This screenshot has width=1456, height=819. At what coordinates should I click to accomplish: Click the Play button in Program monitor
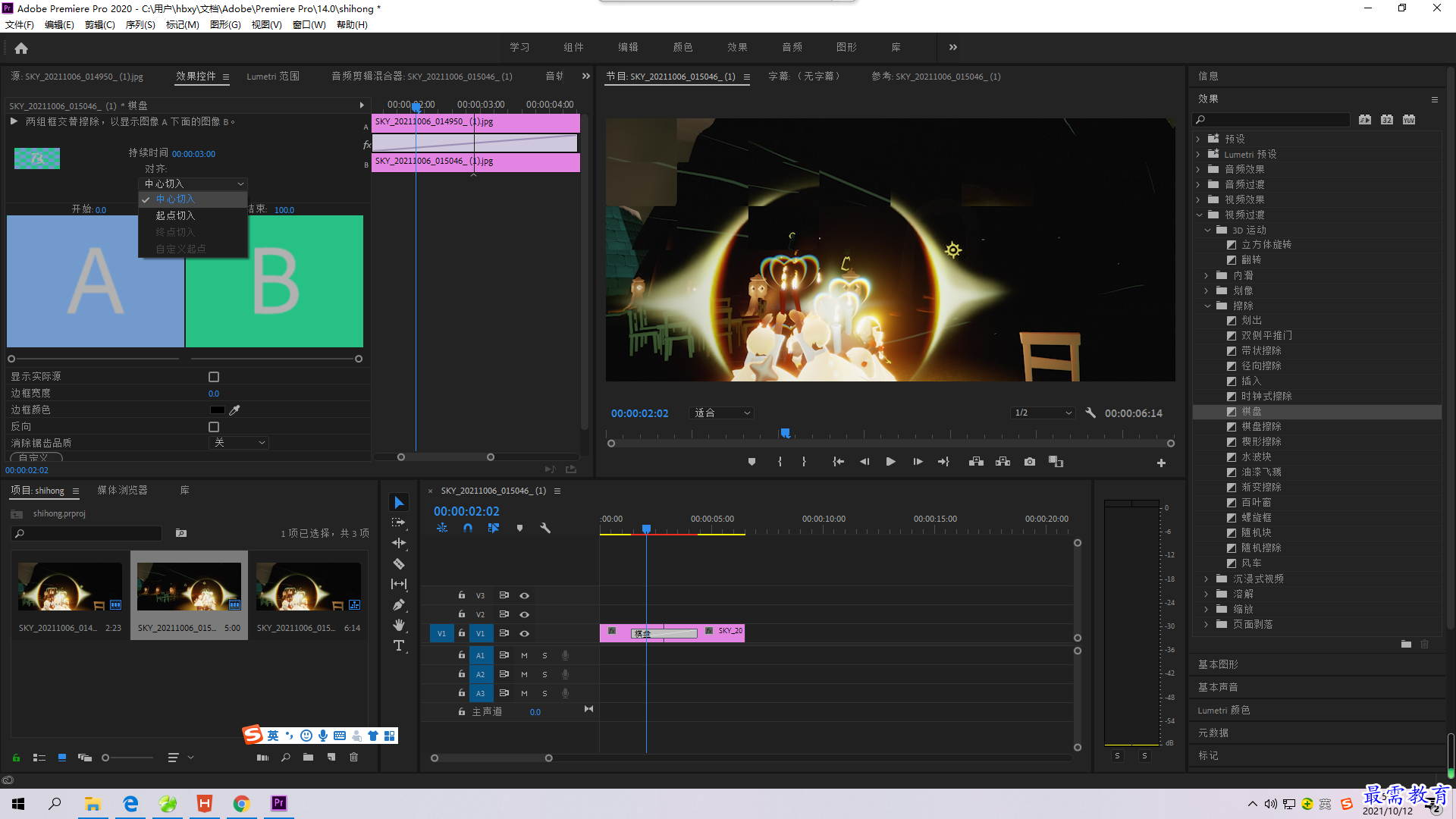pyautogui.click(x=891, y=462)
